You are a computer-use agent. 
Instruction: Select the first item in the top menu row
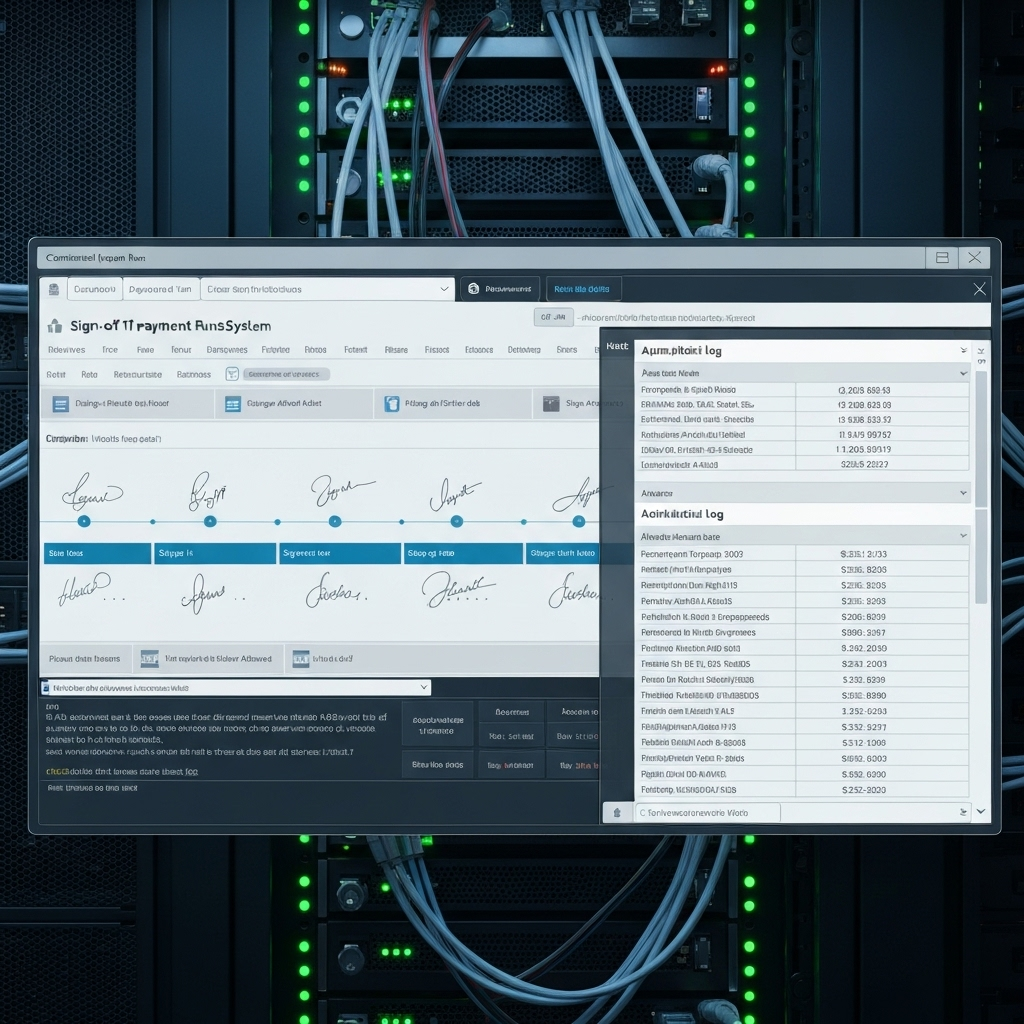coord(66,350)
